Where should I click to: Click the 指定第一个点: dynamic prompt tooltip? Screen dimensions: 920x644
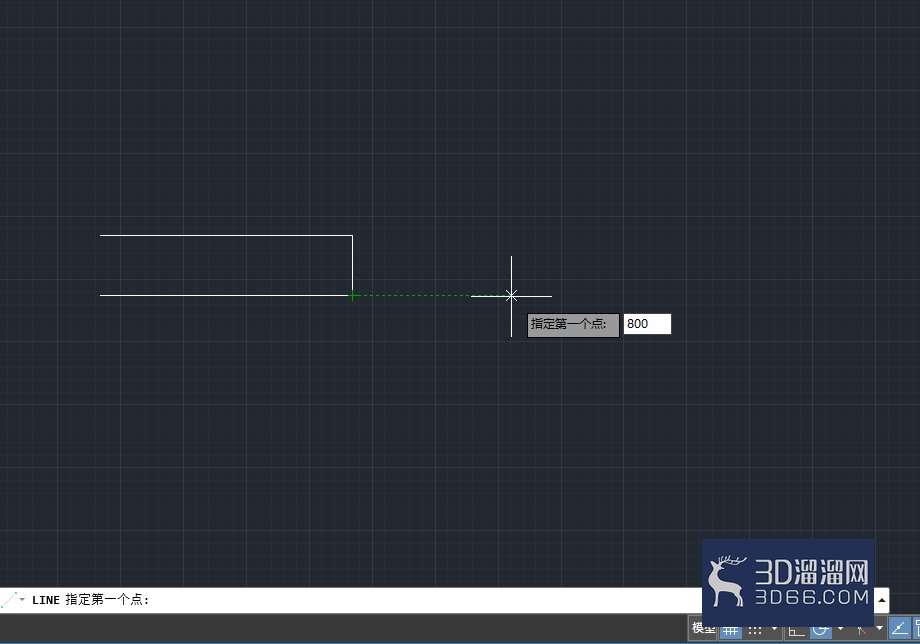pyautogui.click(x=573, y=324)
